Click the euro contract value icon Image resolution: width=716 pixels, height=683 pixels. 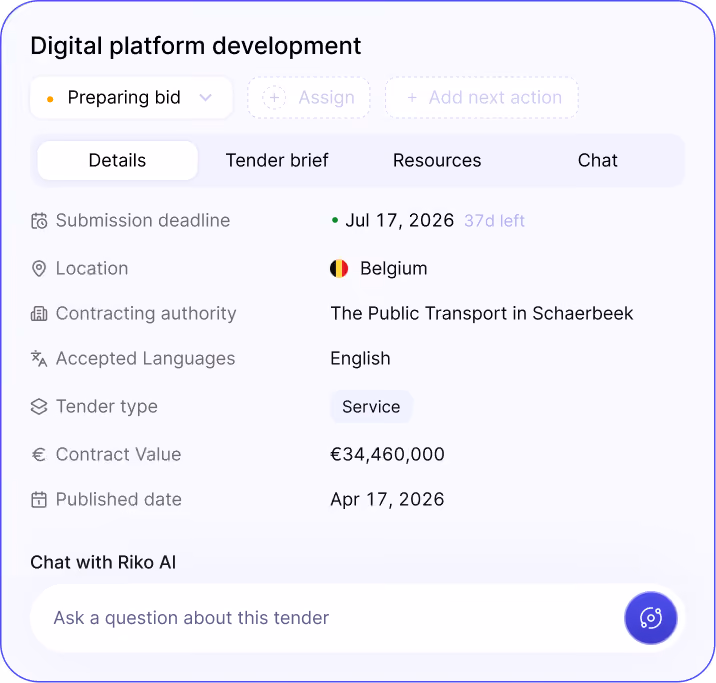pyautogui.click(x=39, y=454)
